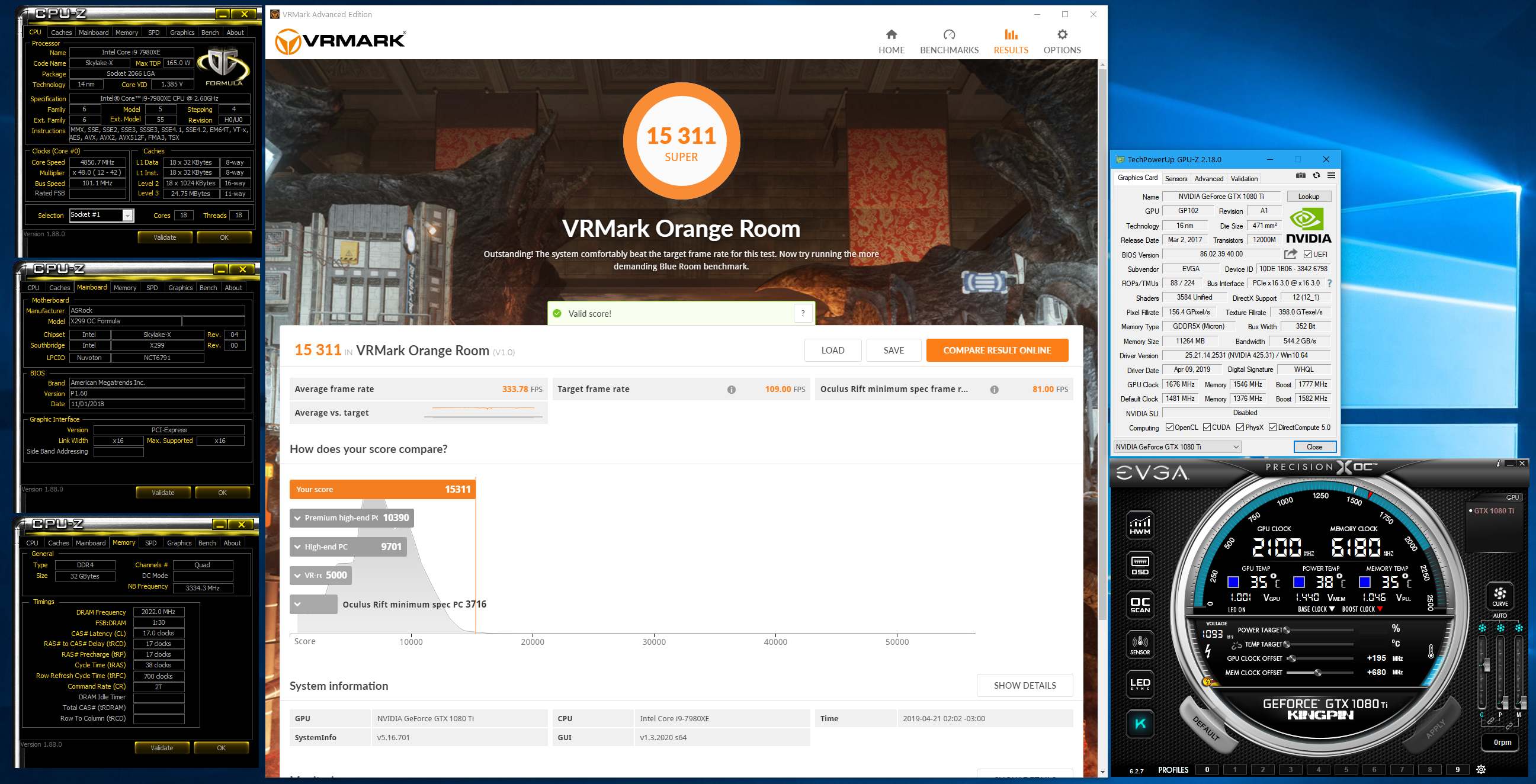Open the Validation tab in GPU-Z
Viewport: 1536px width, 784px height.
point(1244,178)
